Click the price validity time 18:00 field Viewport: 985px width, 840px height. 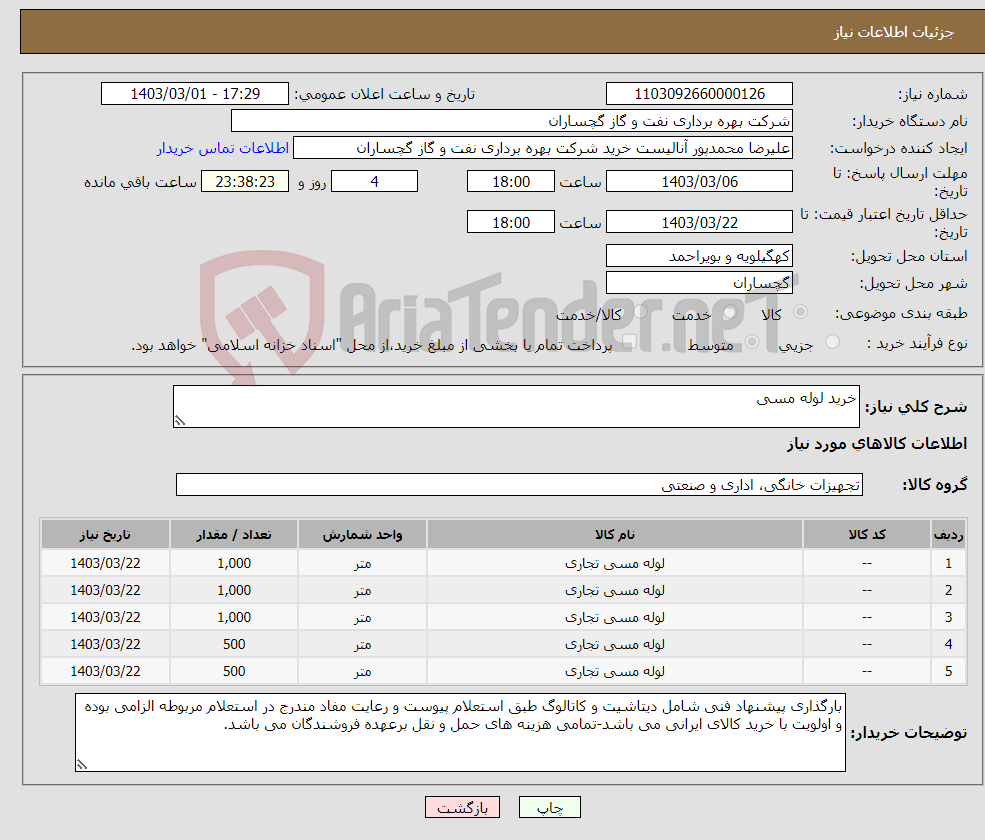(511, 222)
